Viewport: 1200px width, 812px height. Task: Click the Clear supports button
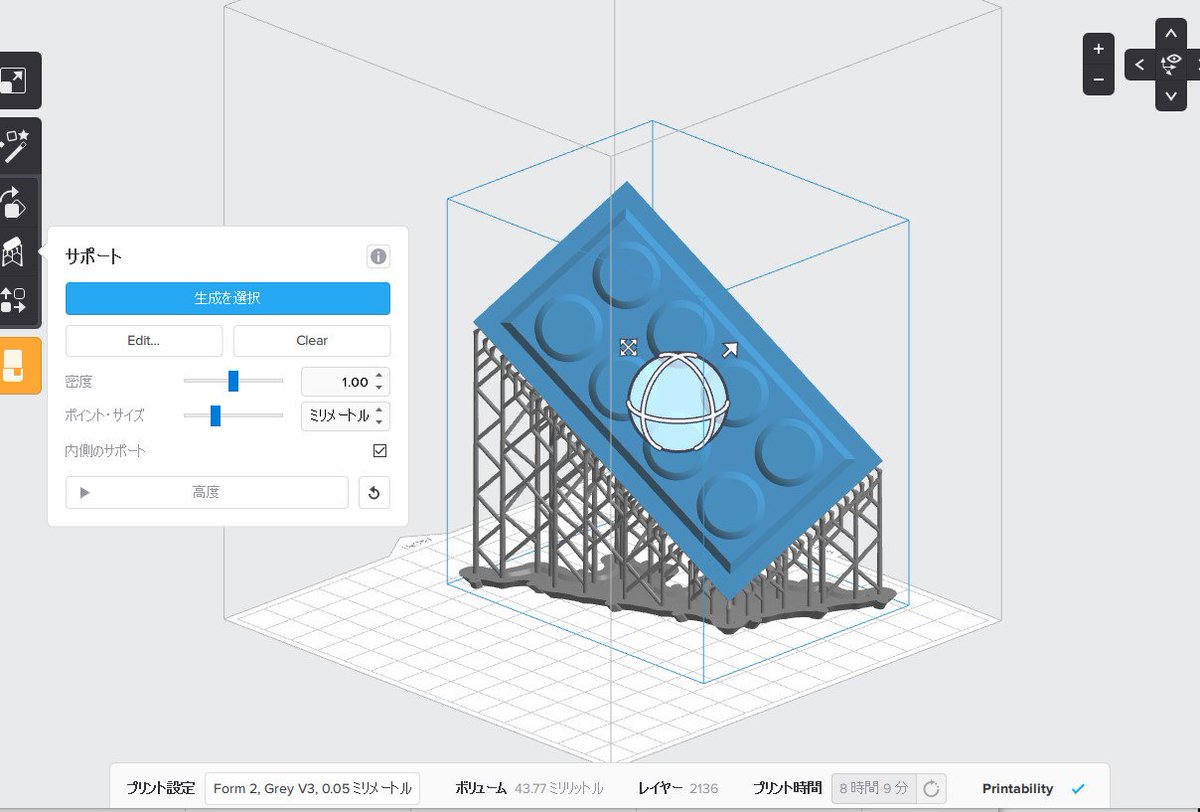coord(312,340)
